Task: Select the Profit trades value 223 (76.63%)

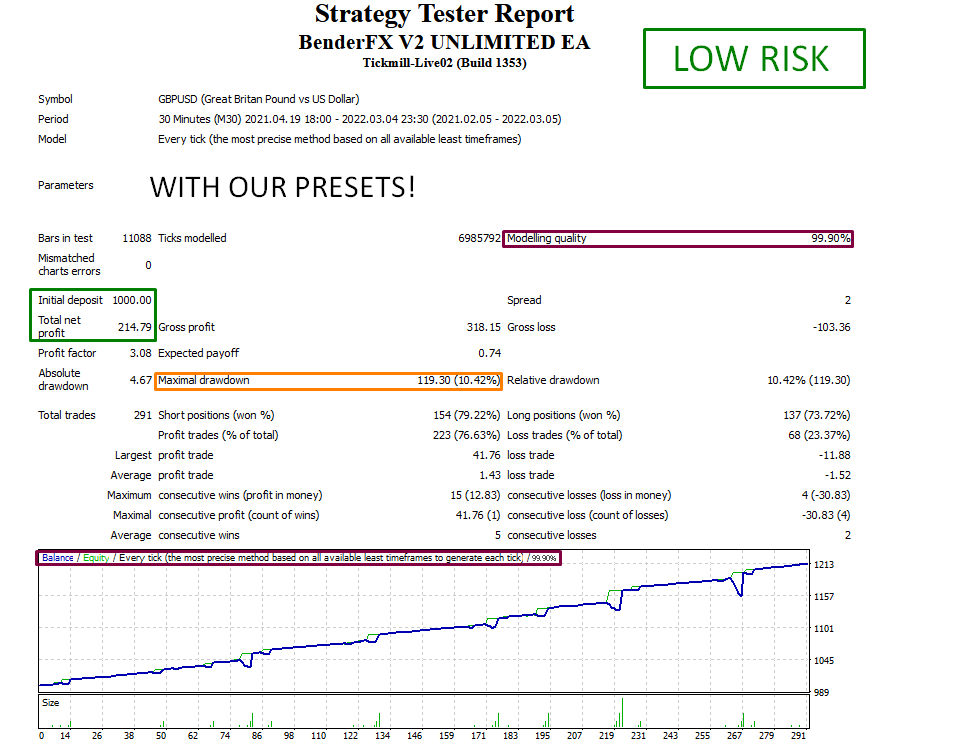Action: pyautogui.click(x=467, y=435)
